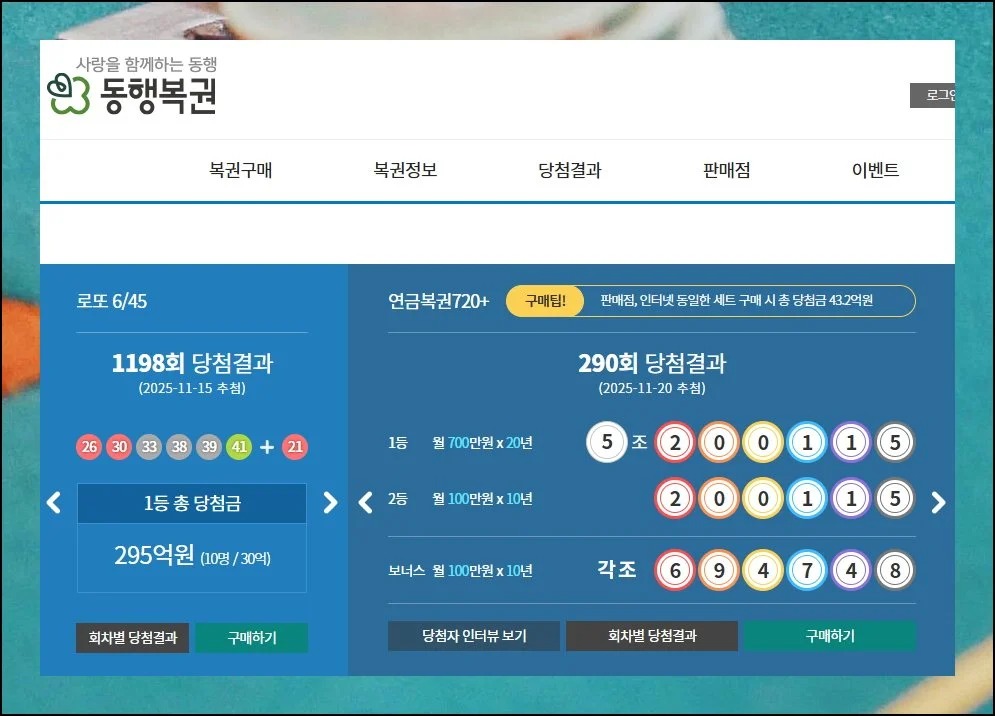
Task: Click the red lotto ball 26
Action: [x=89, y=447]
